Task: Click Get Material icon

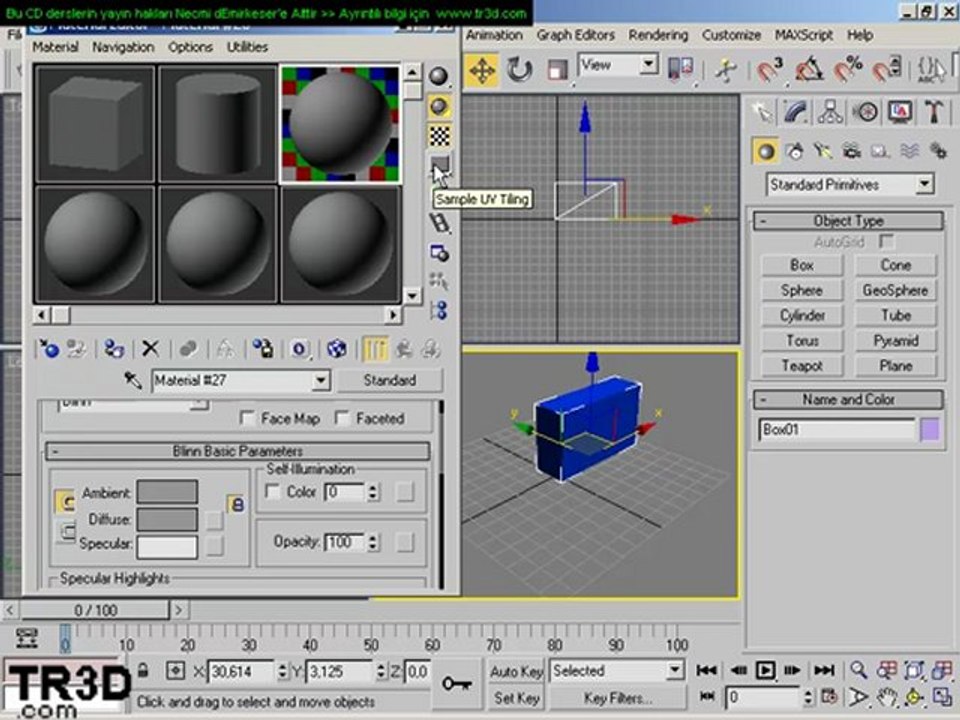Action: coord(48,349)
